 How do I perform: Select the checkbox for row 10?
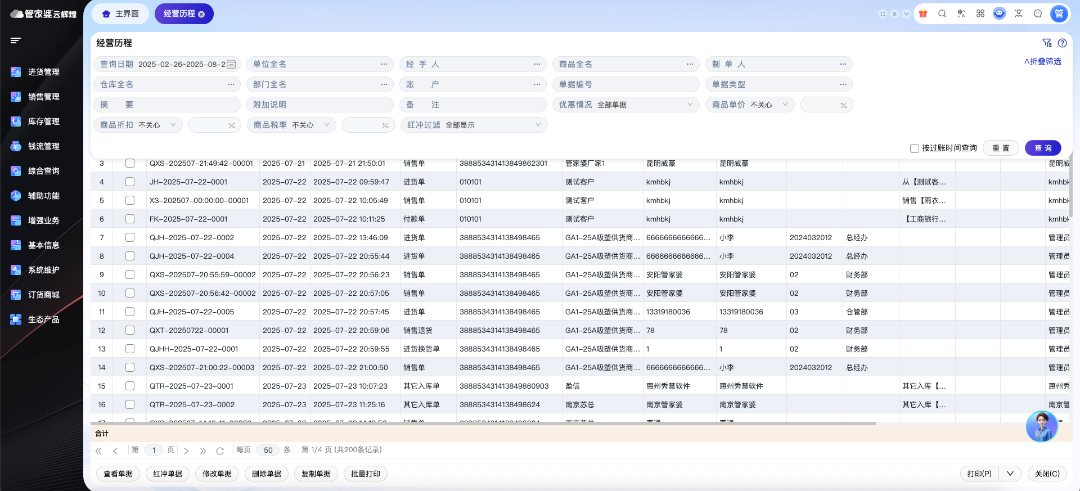(129, 293)
